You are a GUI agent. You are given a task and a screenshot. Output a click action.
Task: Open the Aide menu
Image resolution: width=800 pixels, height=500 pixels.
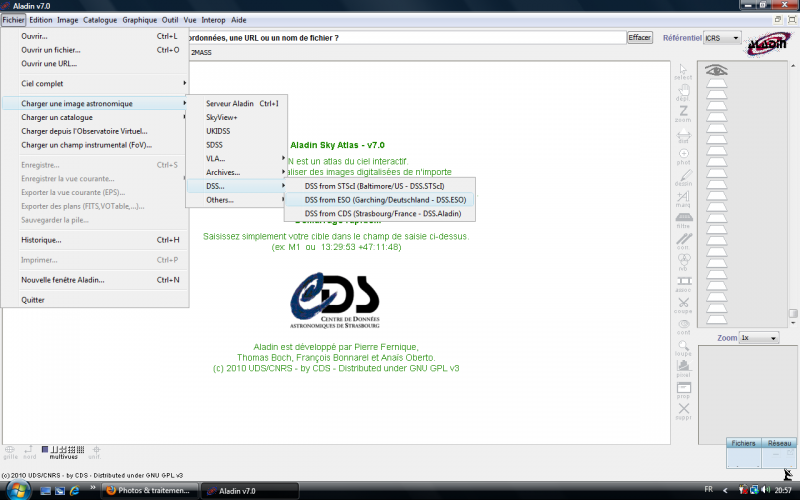238,20
